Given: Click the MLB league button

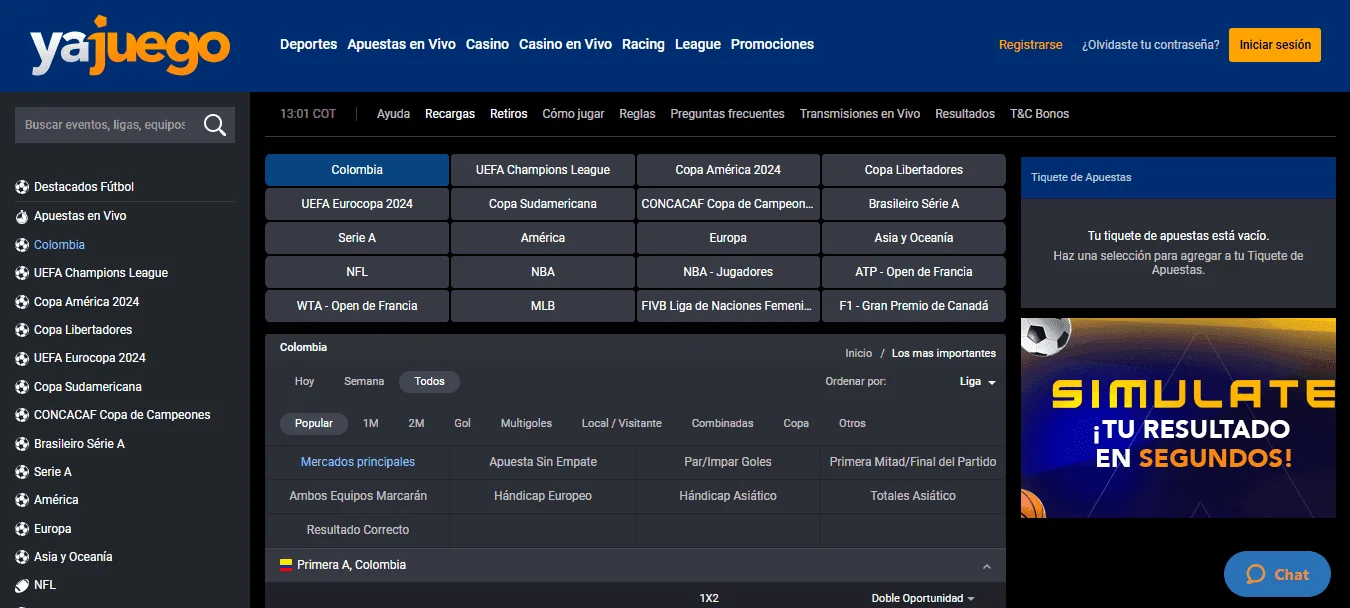Looking at the screenshot, I should (543, 306).
